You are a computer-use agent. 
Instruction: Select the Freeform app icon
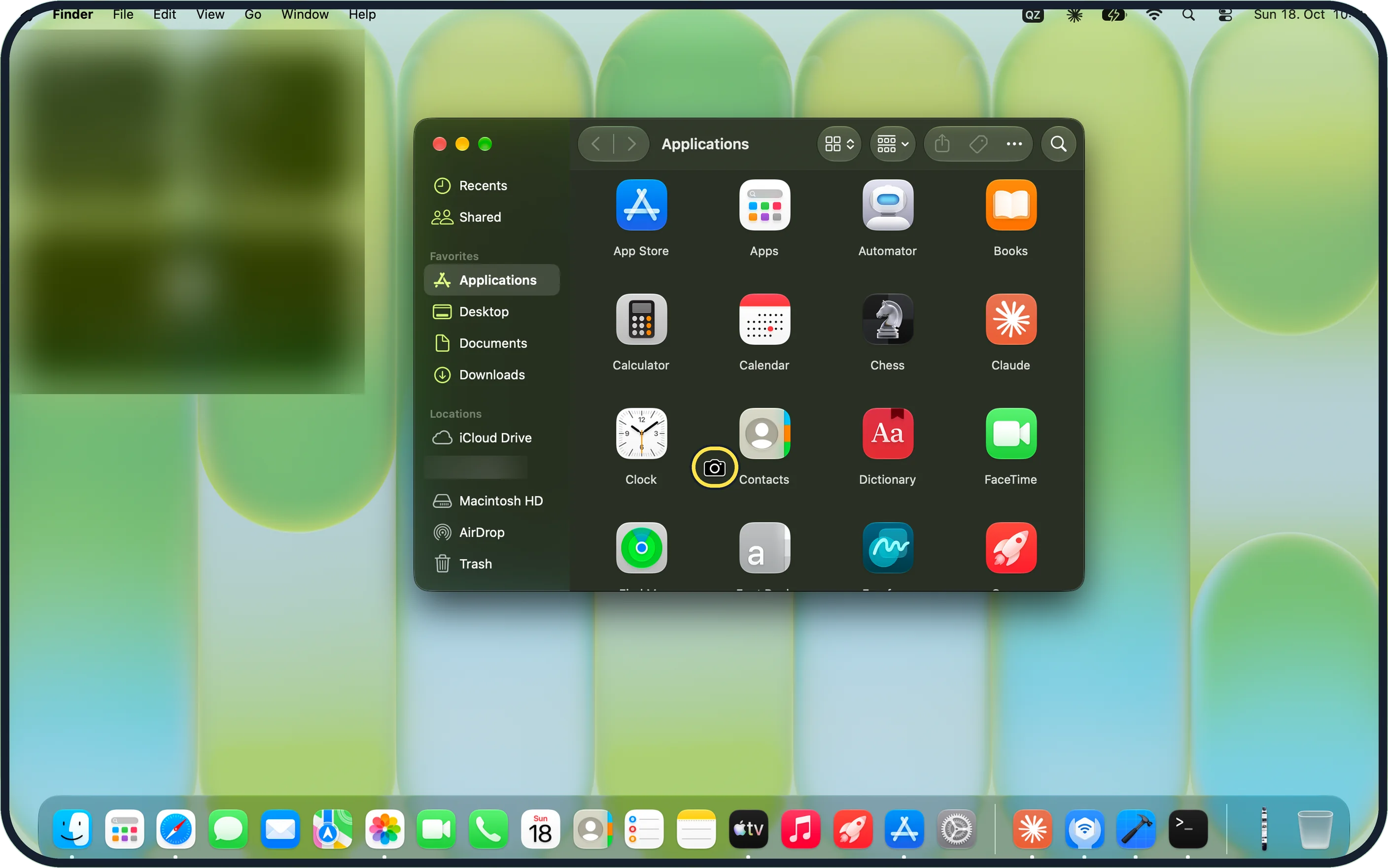(887, 548)
